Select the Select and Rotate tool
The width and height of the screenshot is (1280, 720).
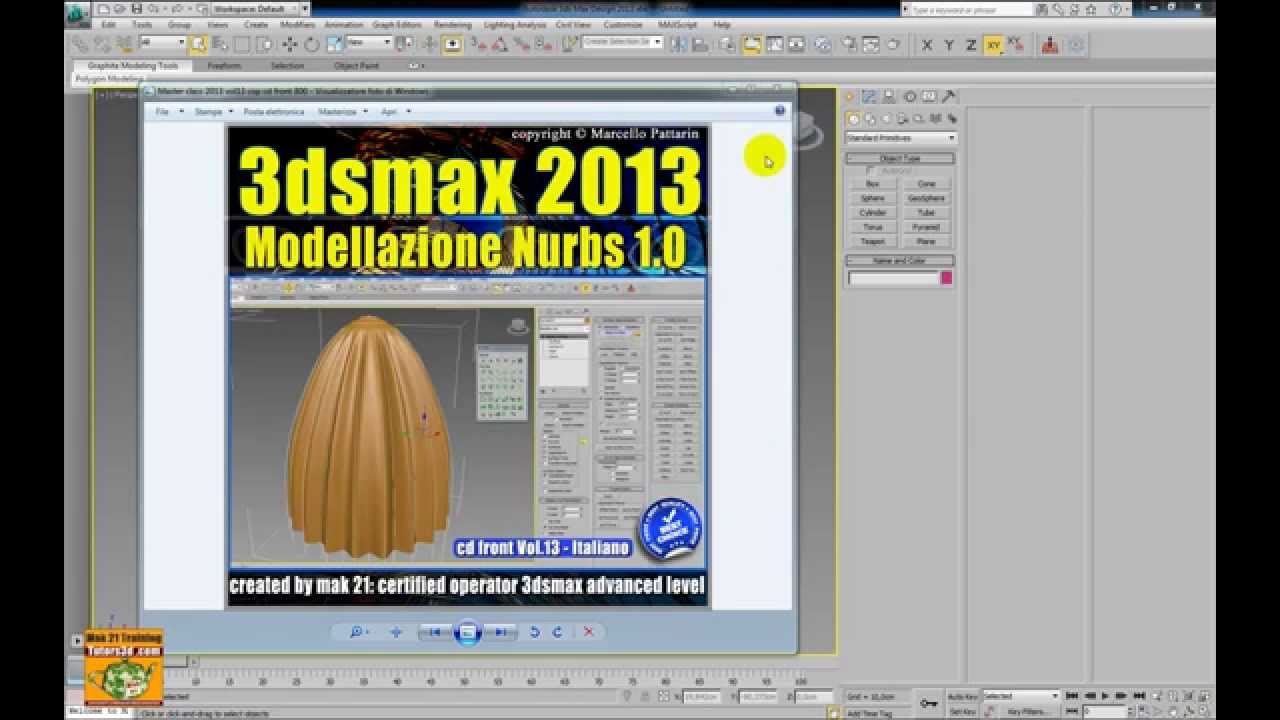311,44
